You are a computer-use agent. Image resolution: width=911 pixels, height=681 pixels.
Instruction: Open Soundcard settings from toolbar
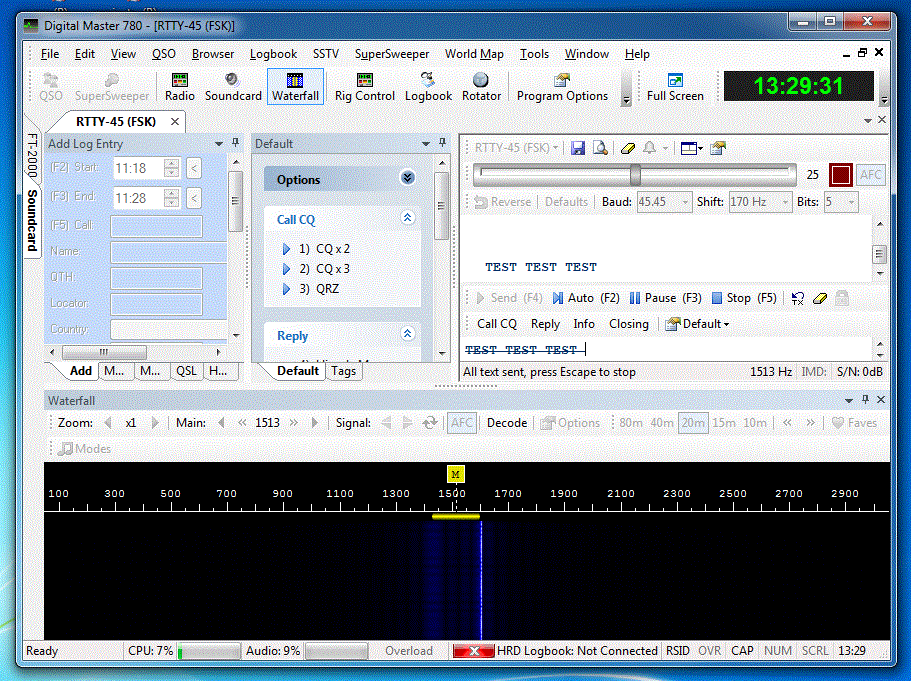click(x=233, y=87)
